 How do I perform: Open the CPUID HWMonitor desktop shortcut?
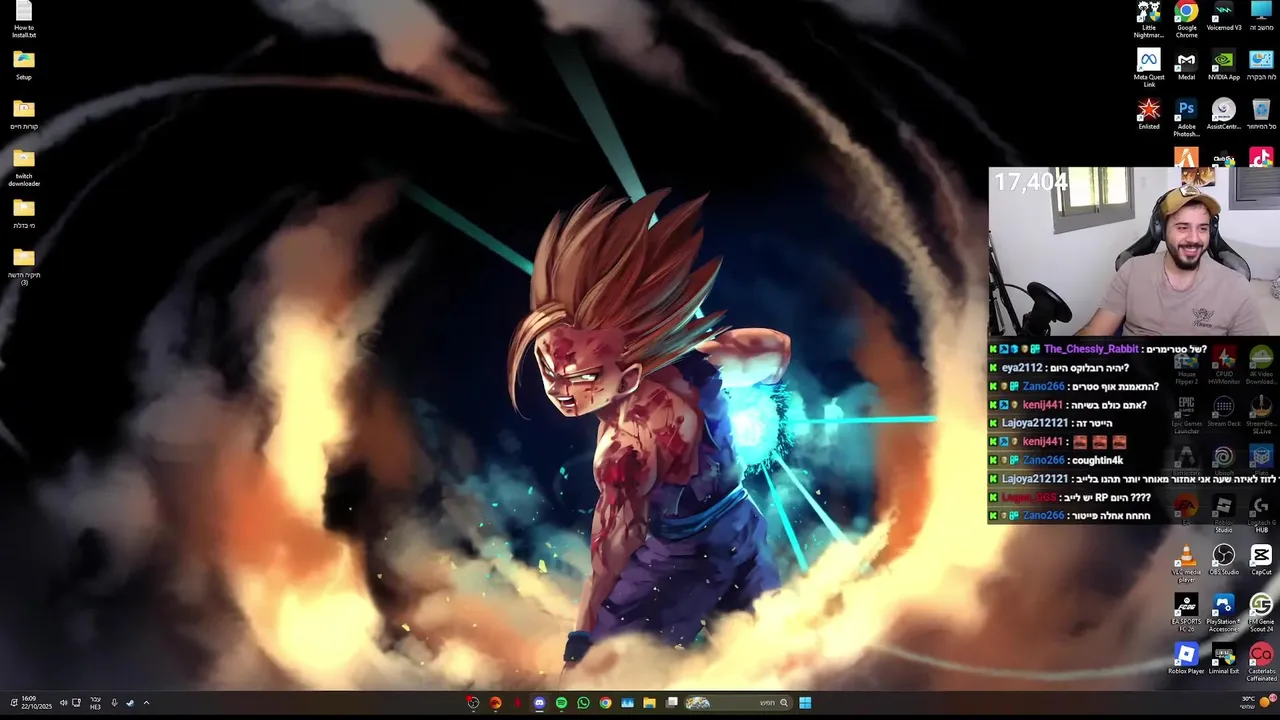(1224, 365)
